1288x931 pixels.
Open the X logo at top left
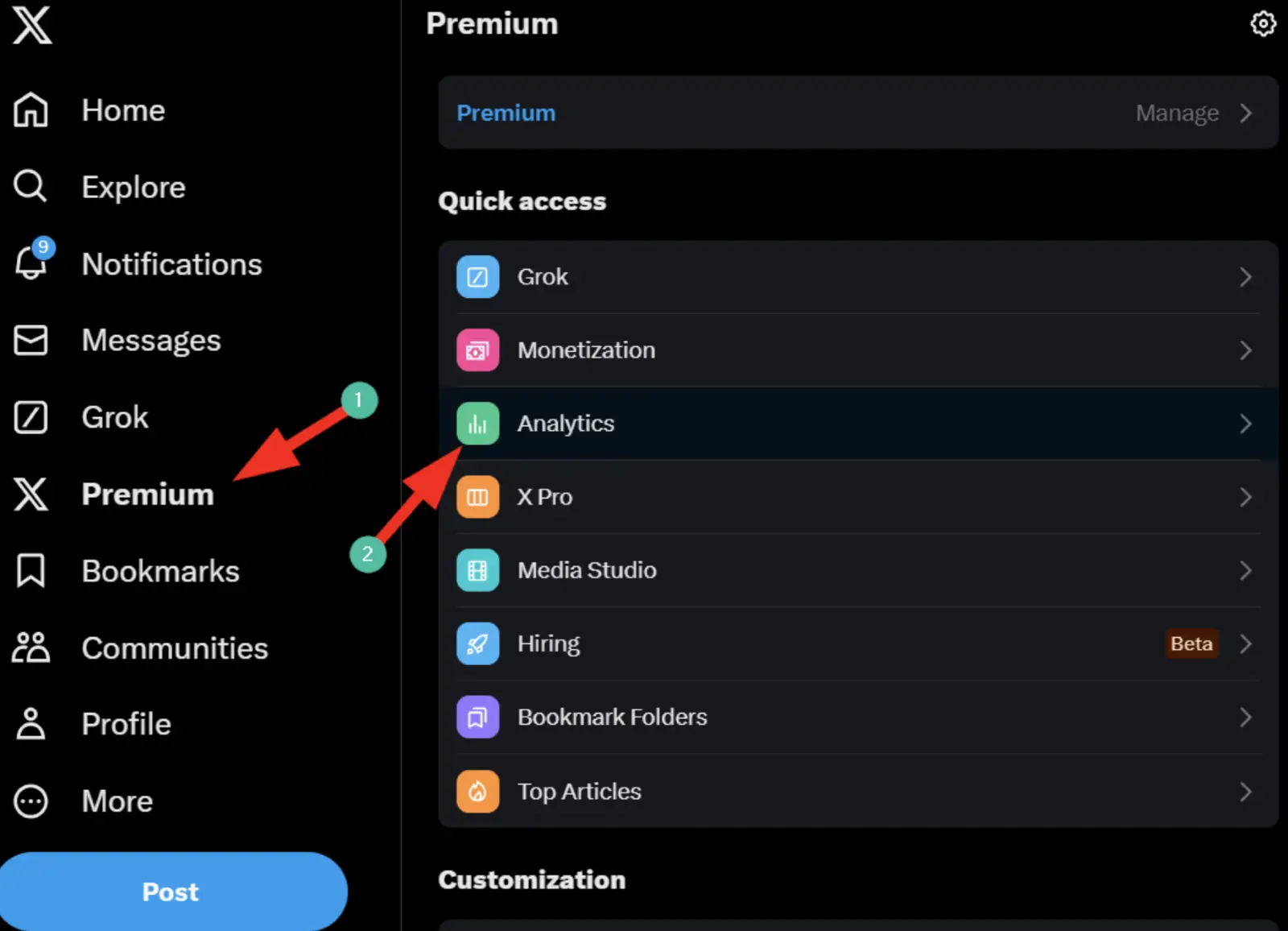click(31, 26)
